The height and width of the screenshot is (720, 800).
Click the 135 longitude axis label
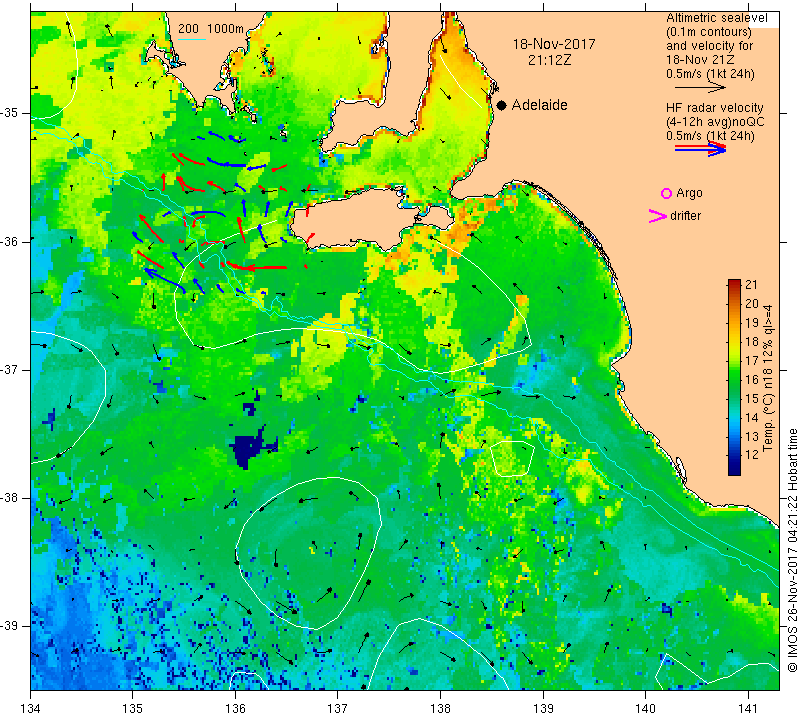(133, 709)
